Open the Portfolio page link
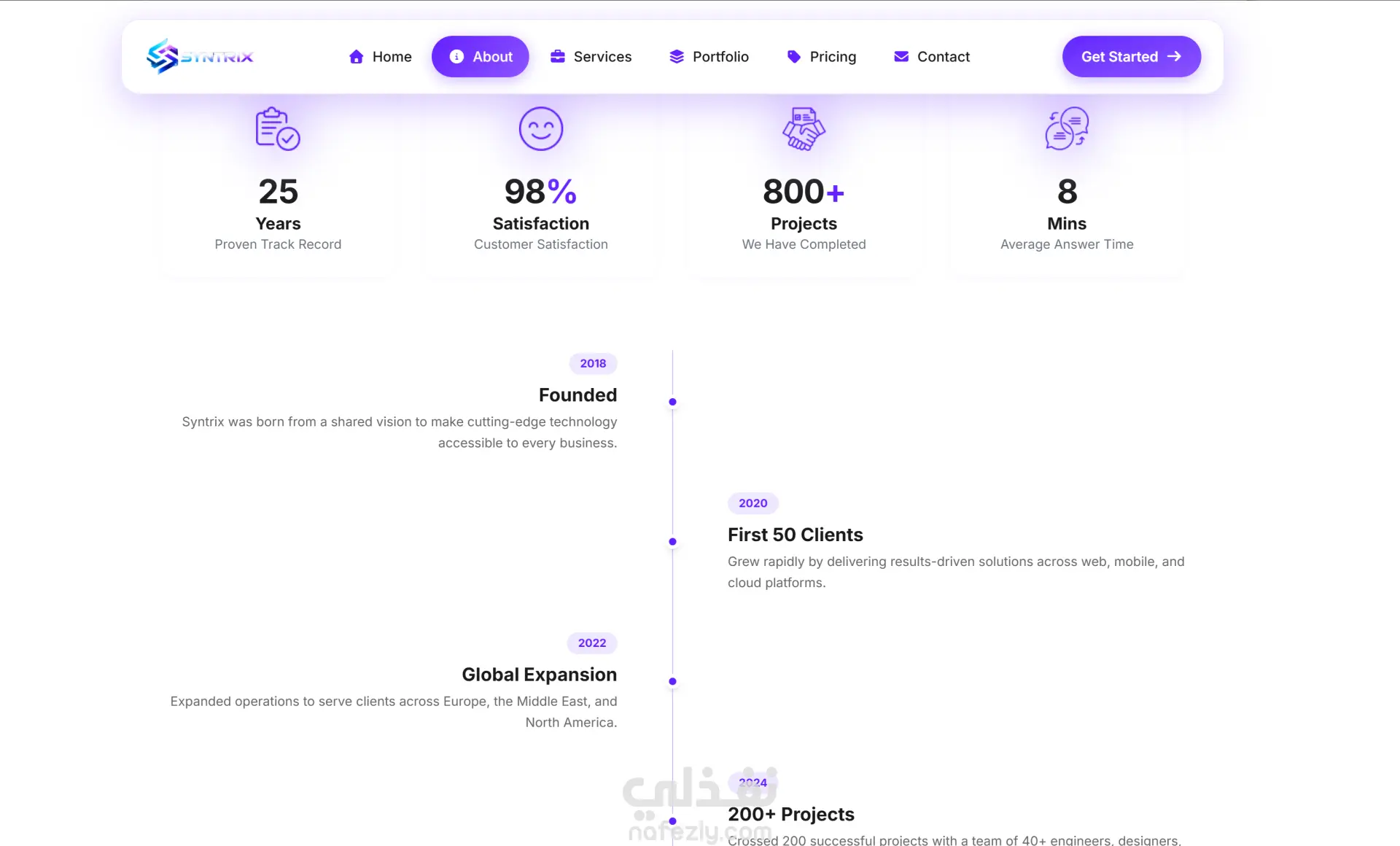Viewport: 1400px width, 846px height. tap(720, 57)
